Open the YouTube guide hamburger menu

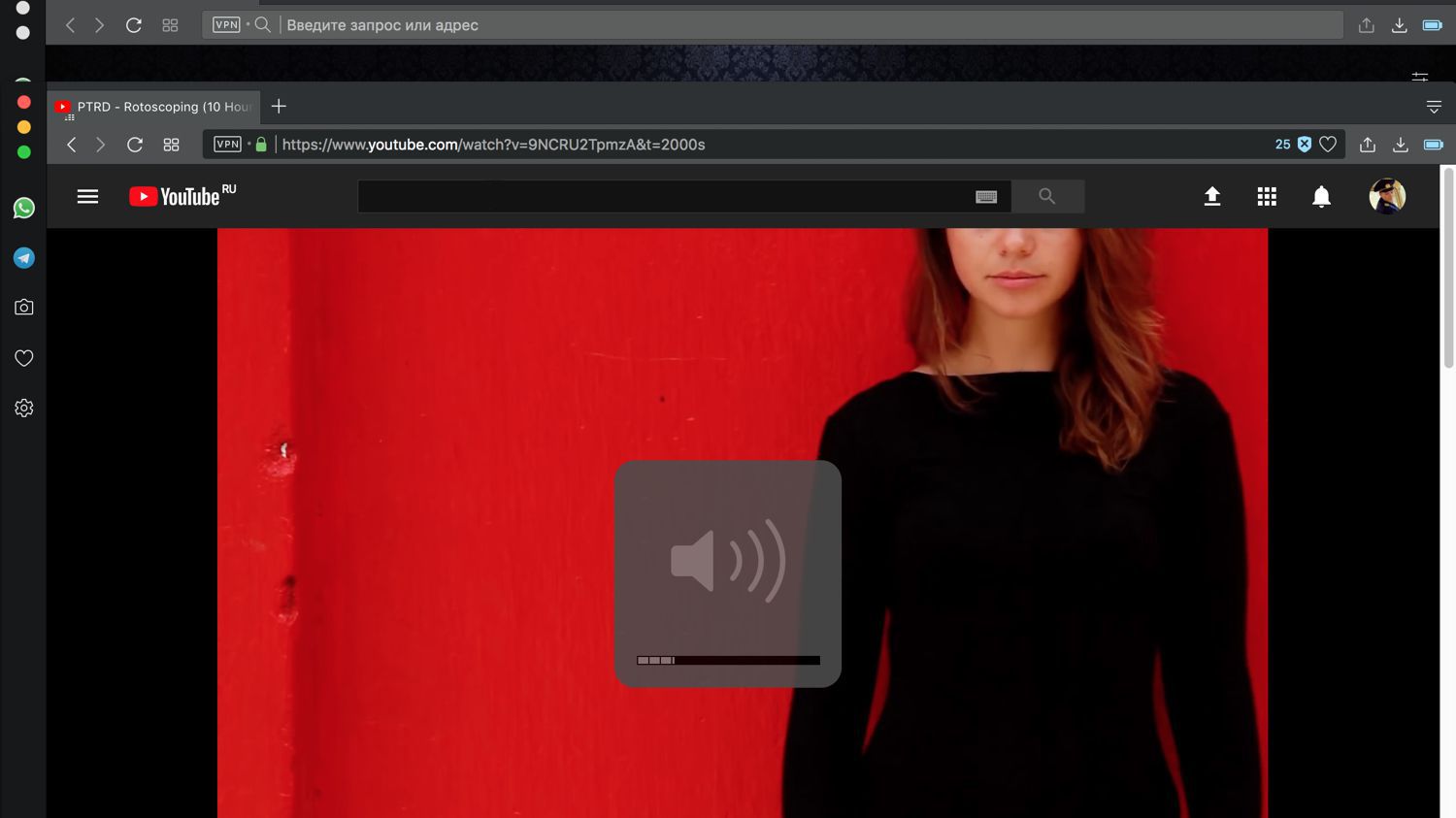click(x=87, y=197)
